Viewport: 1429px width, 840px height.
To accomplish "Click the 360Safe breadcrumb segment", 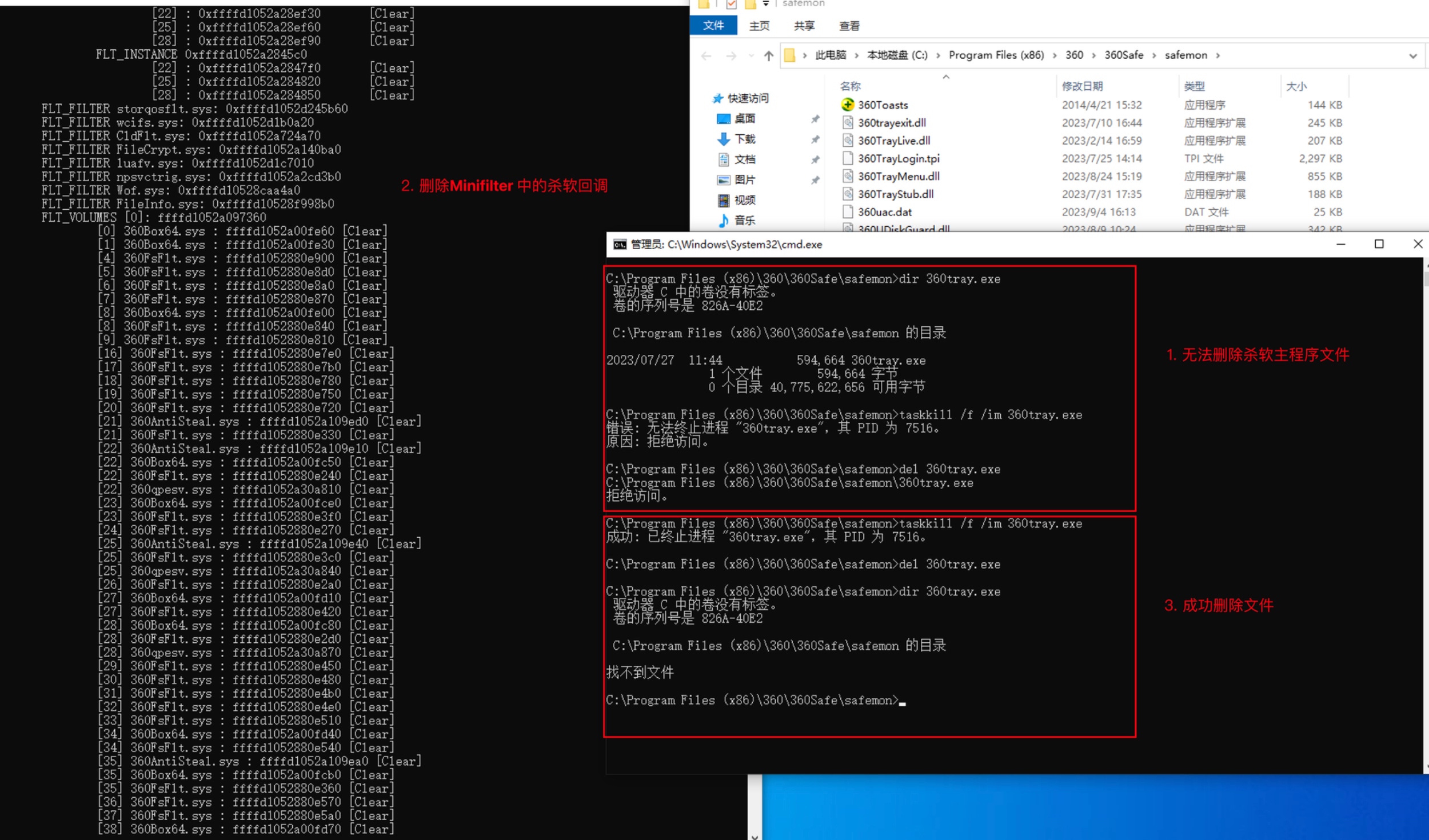I will pyautogui.click(x=1123, y=55).
